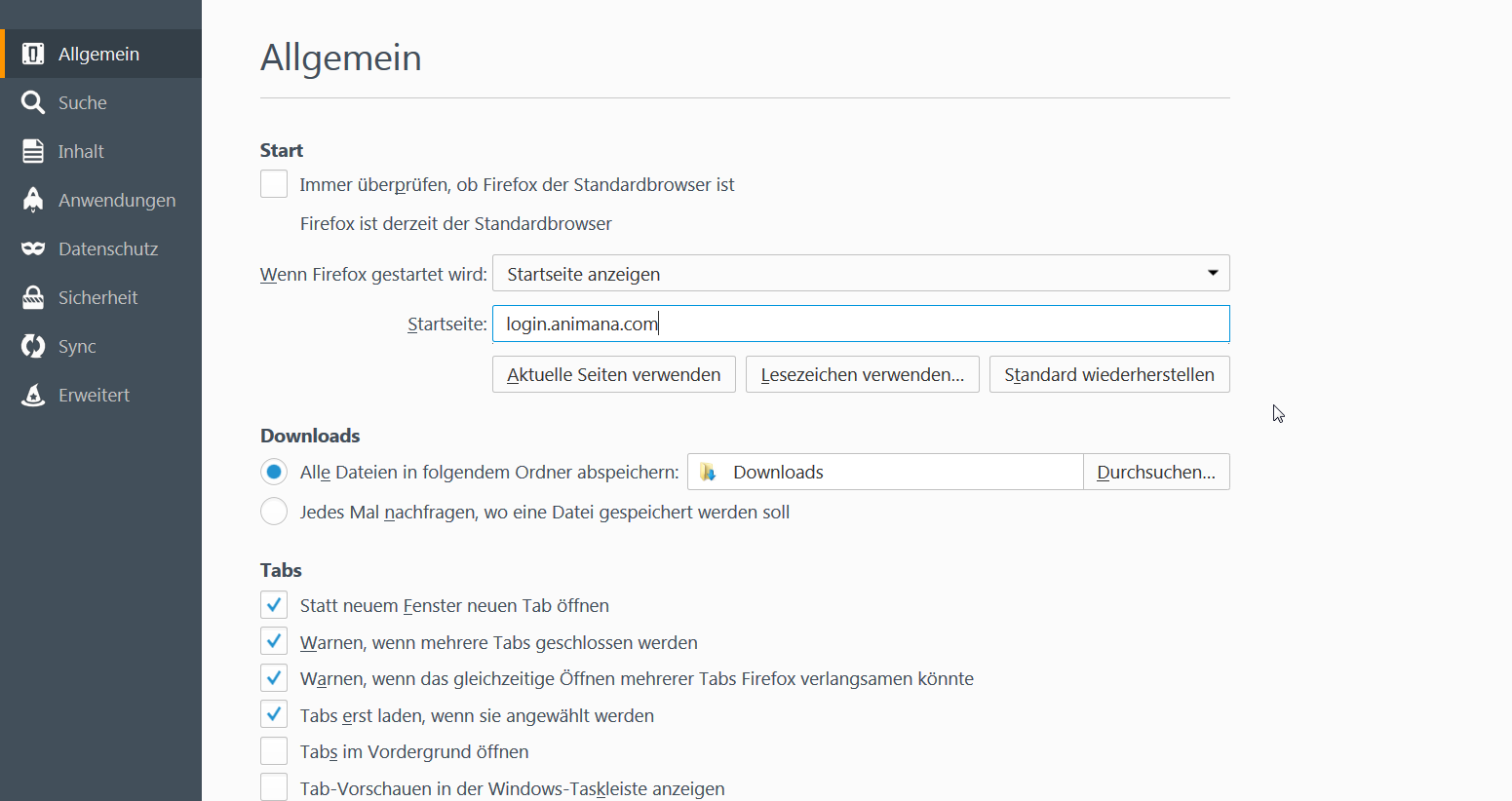The width and height of the screenshot is (1512, 801).
Task: Enable 'Tabs im Vordergrund öffnen' checkbox
Action: coord(274,751)
